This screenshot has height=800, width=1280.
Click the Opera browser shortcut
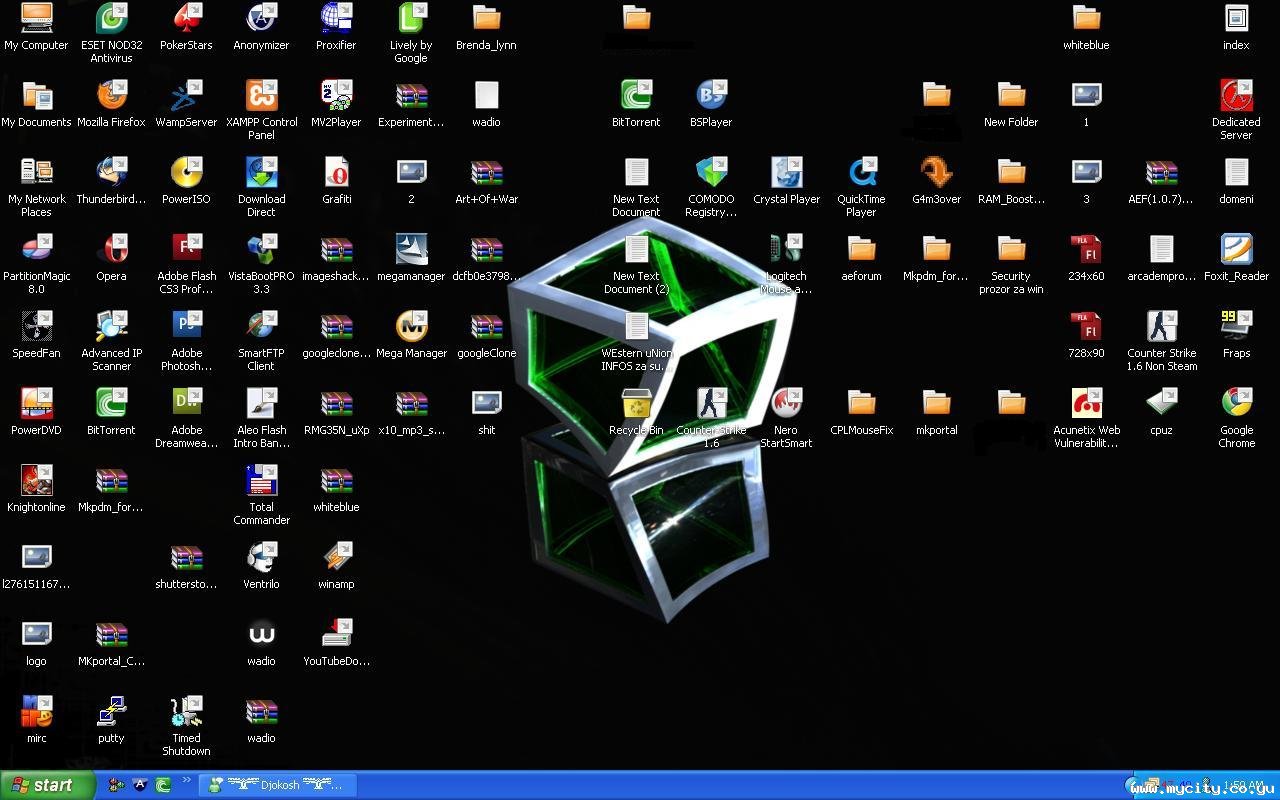tap(111, 250)
